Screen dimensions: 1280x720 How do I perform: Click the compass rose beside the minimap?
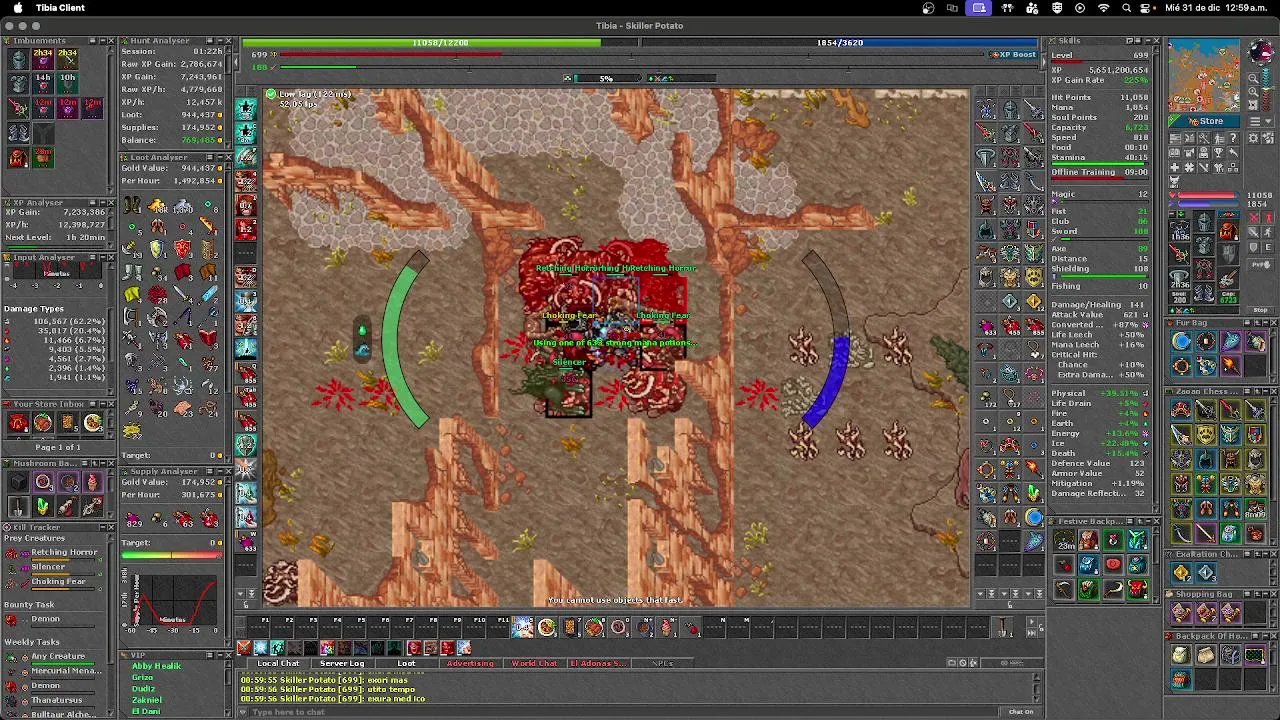(1259, 52)
